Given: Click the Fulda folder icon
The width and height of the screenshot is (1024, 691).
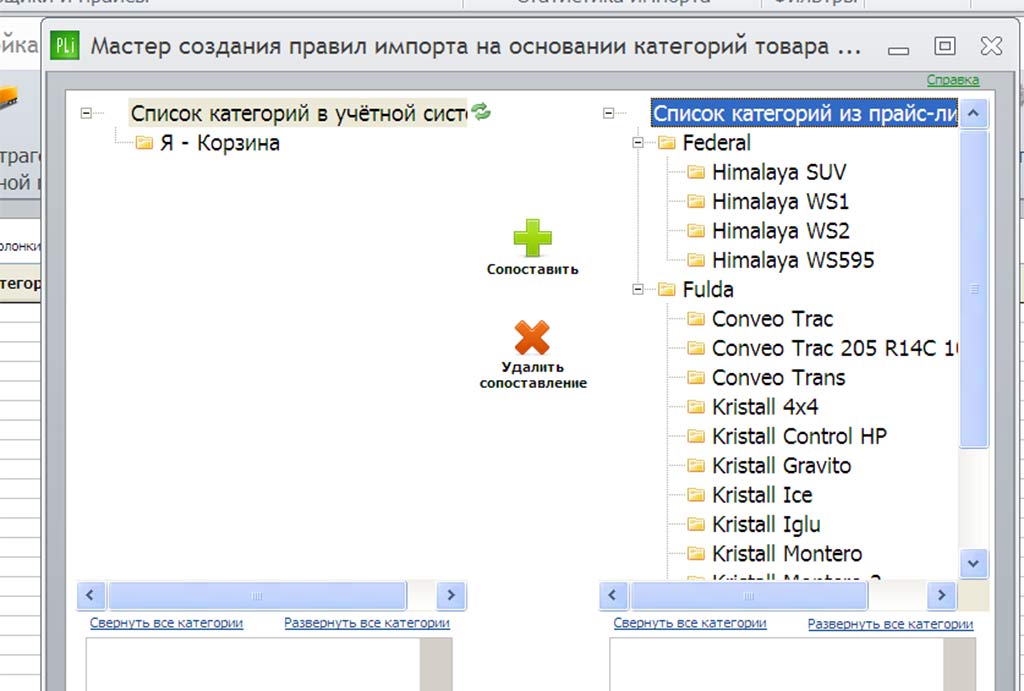Looking at the screenshot, I should click(666, 289).
